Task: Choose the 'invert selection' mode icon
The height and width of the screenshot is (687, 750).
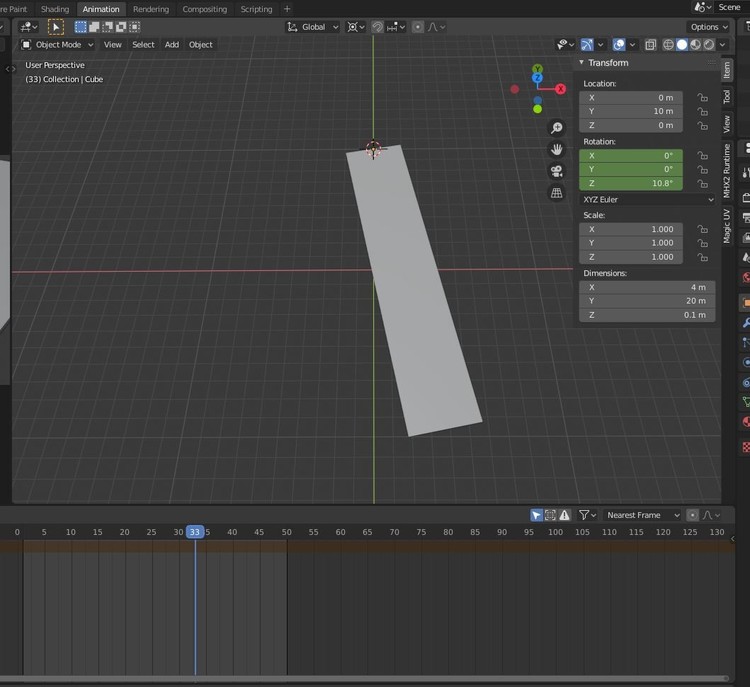Action: [121, 27]
